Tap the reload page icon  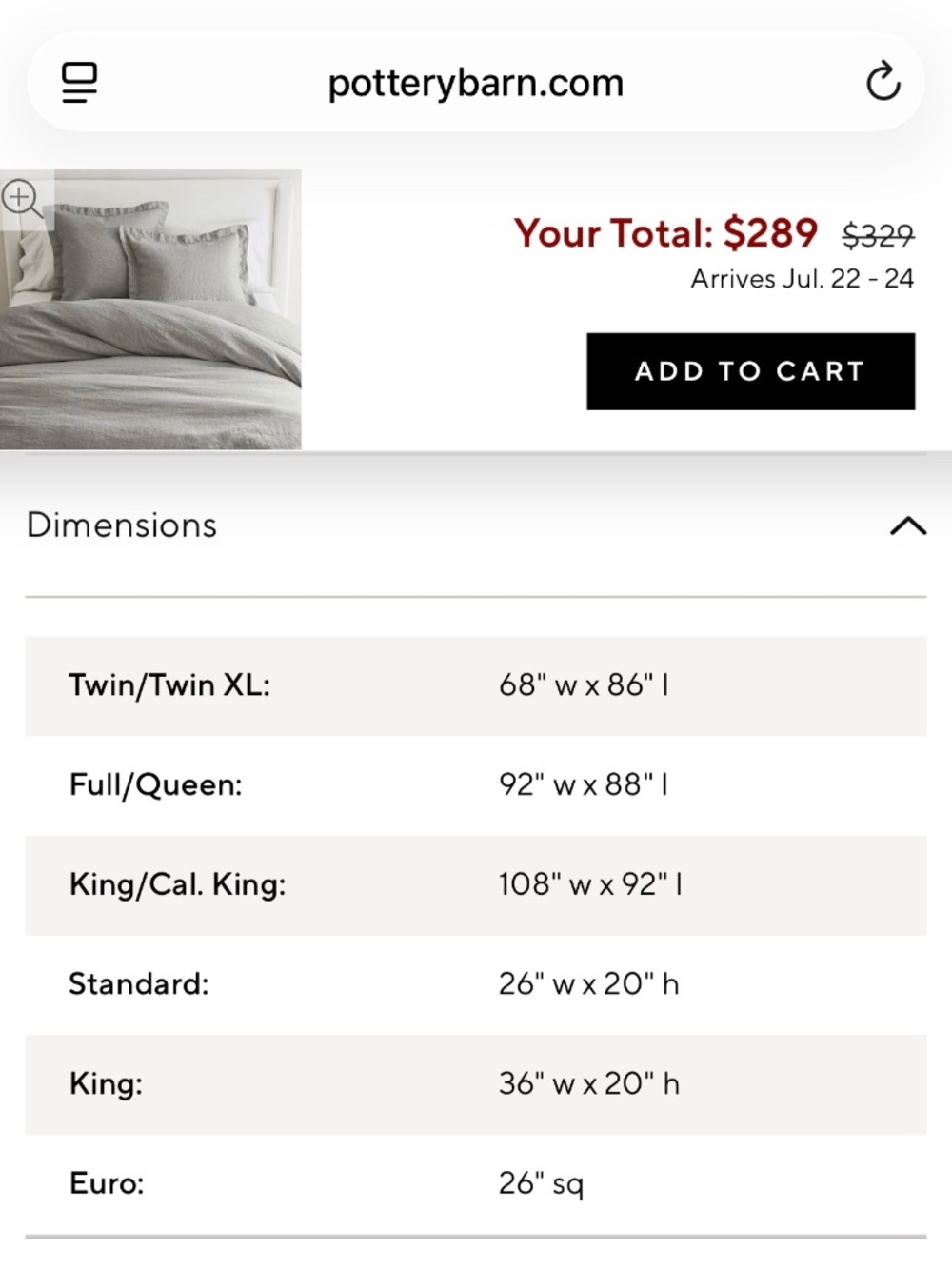[x=883, y=82]
